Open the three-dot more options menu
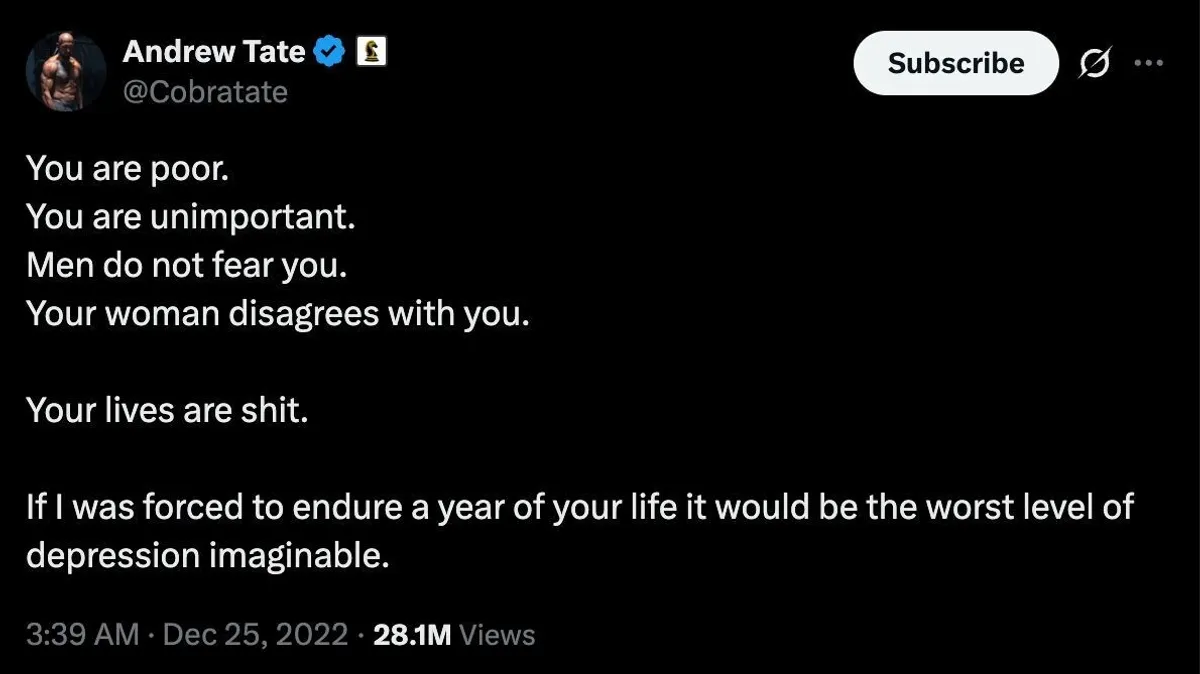Viewport: 1200px width, 674px height. point(1149,62)
